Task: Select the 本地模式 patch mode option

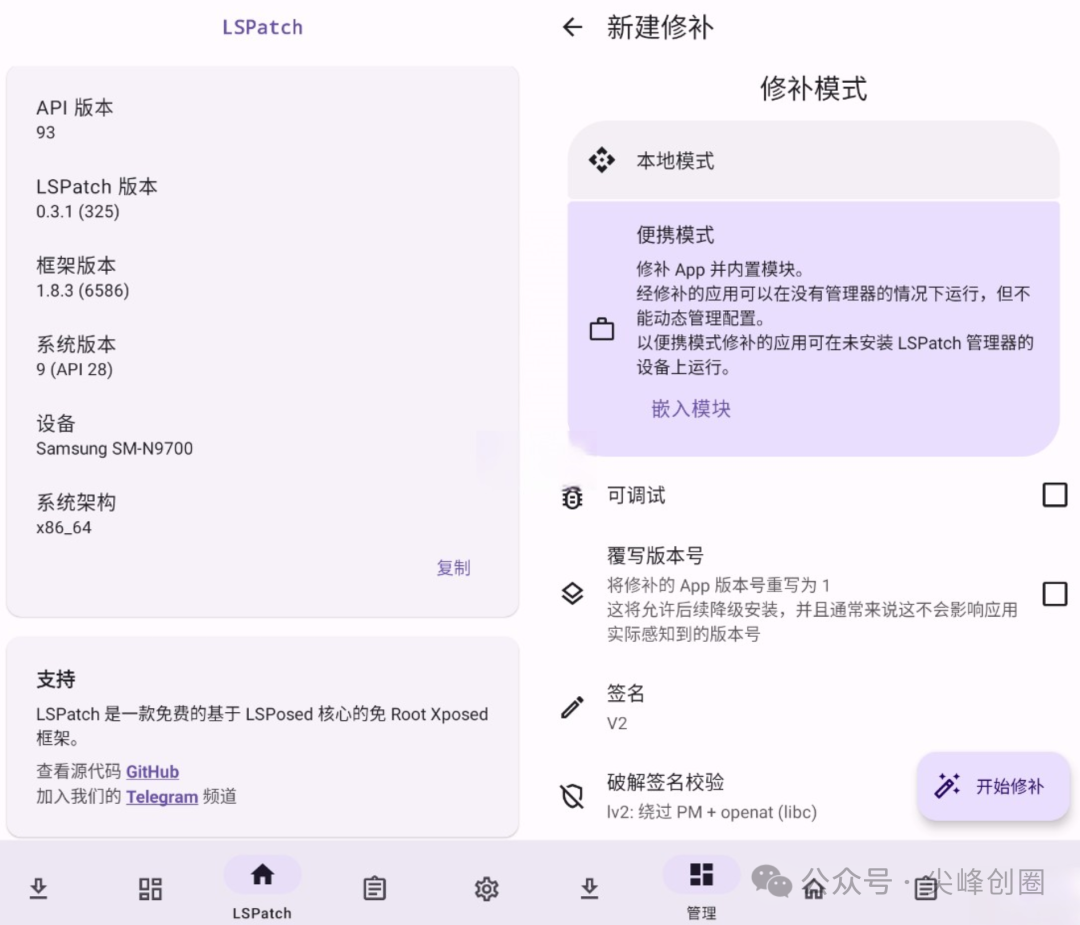Action: 813,160
